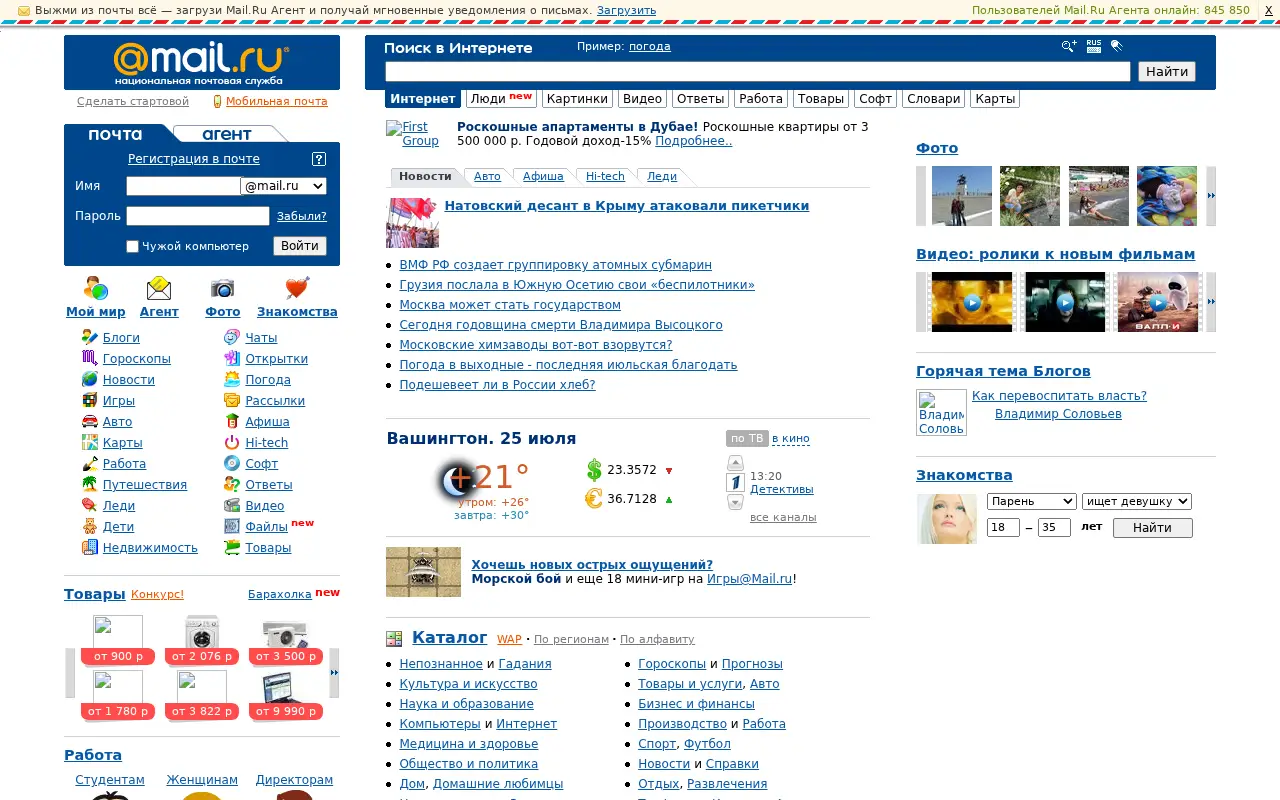1280x800 pixels.
Task: Open the @mail.ru domain dropdown
Action: [284, 185]
